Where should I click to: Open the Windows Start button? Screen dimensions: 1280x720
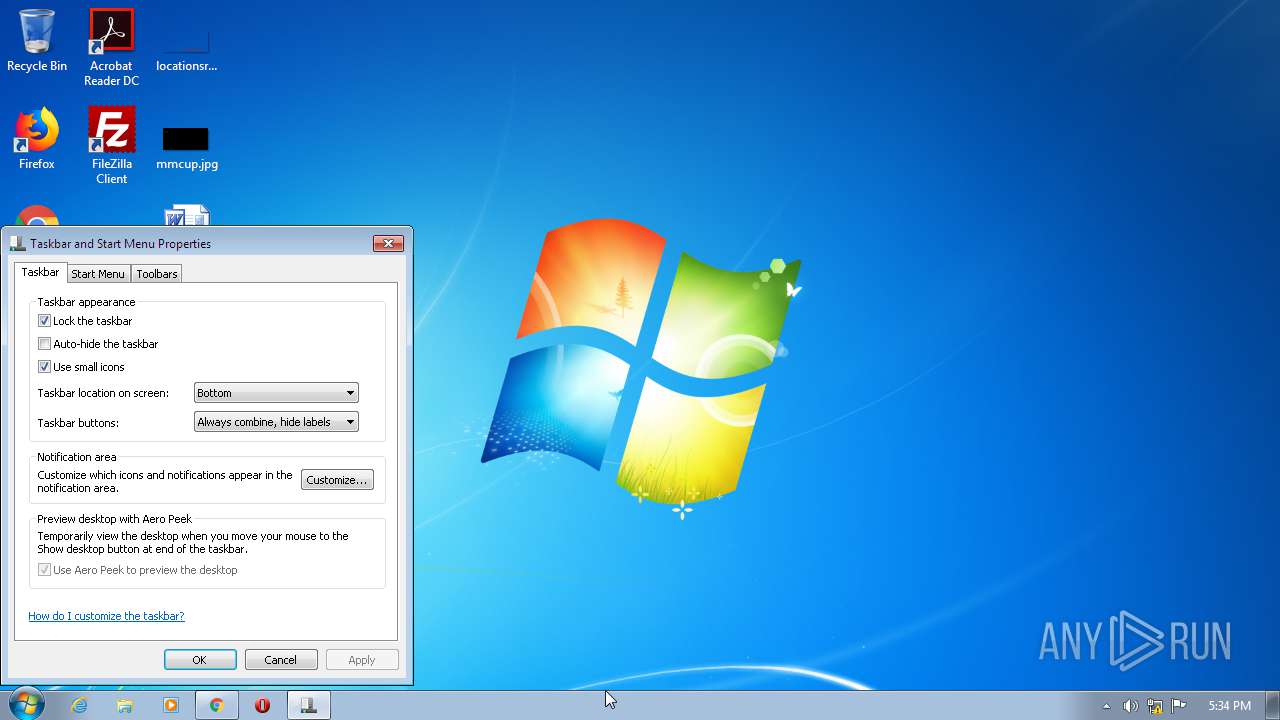click(26, 705)
